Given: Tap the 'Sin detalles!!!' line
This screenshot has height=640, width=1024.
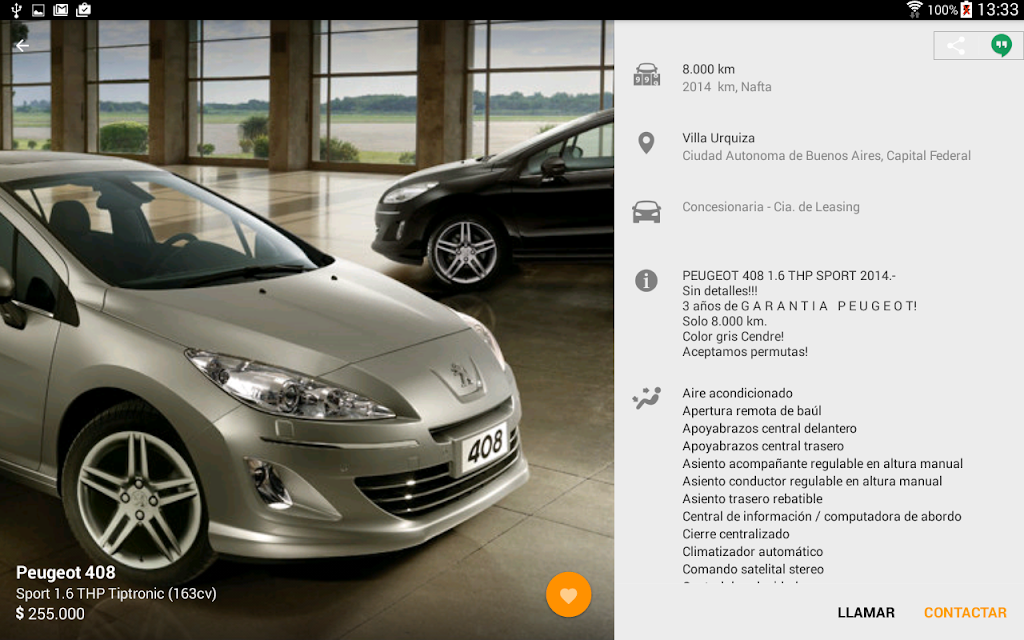Looking at the screenshot, I should [x=720, y=291].
